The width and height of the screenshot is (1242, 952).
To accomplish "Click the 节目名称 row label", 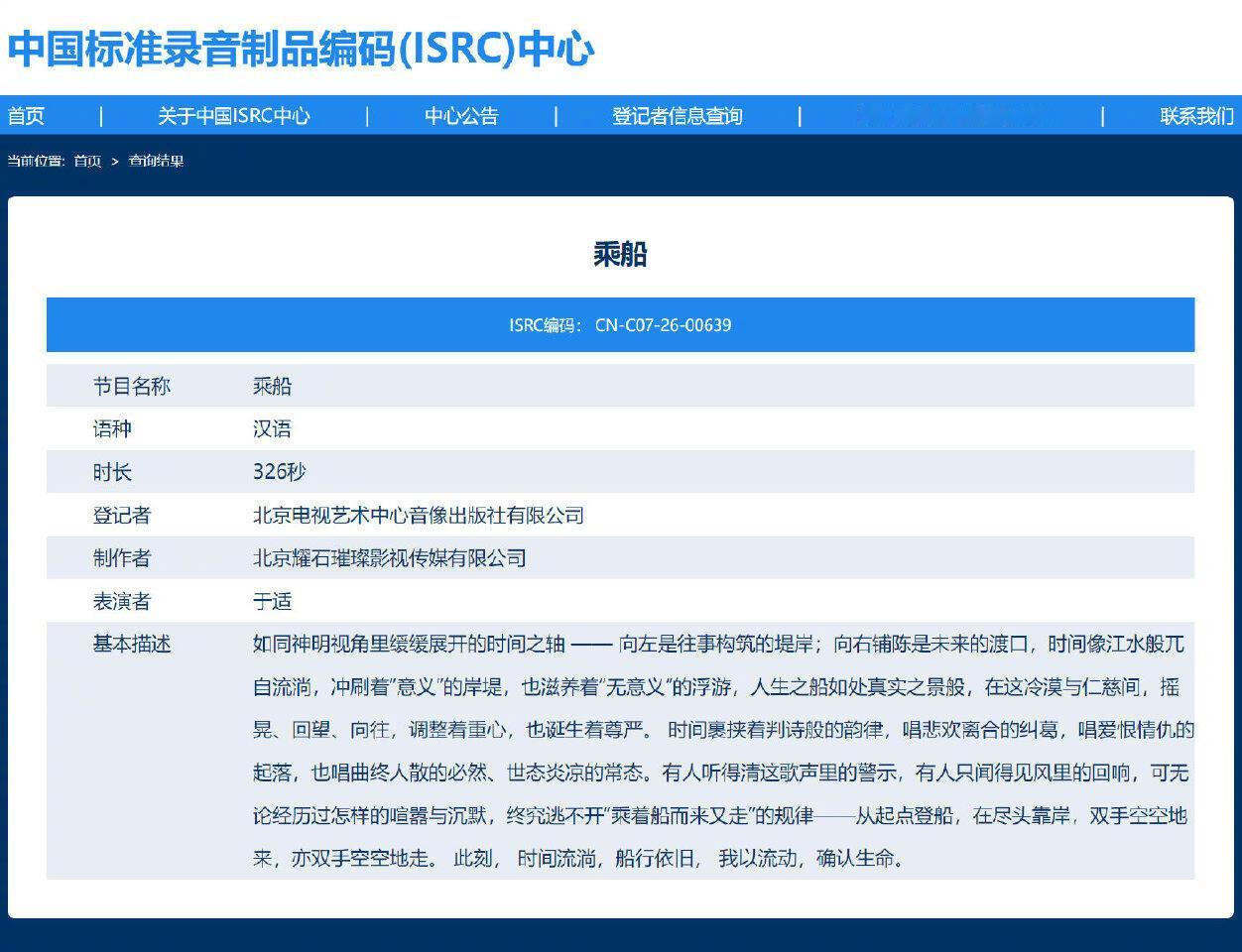I will coord(132,386).
